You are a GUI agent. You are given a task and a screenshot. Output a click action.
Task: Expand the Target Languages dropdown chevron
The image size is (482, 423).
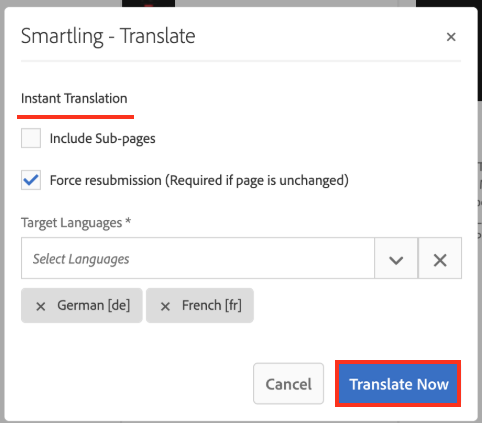coord(396,258)
